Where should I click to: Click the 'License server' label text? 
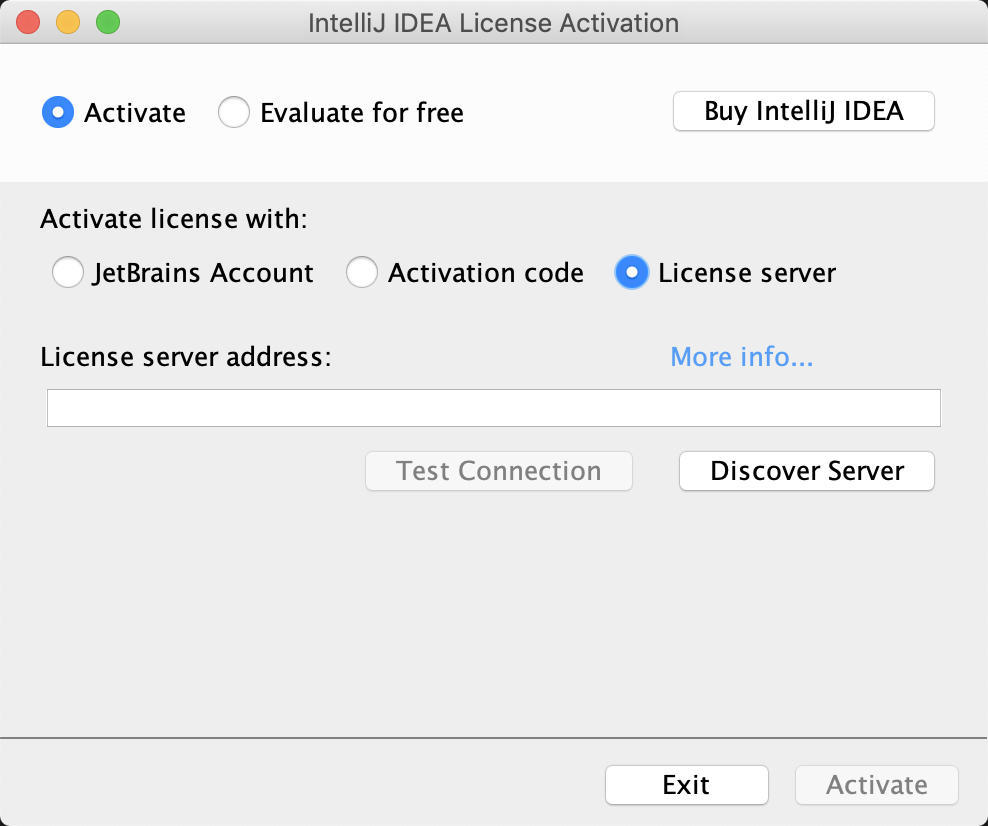746,273
